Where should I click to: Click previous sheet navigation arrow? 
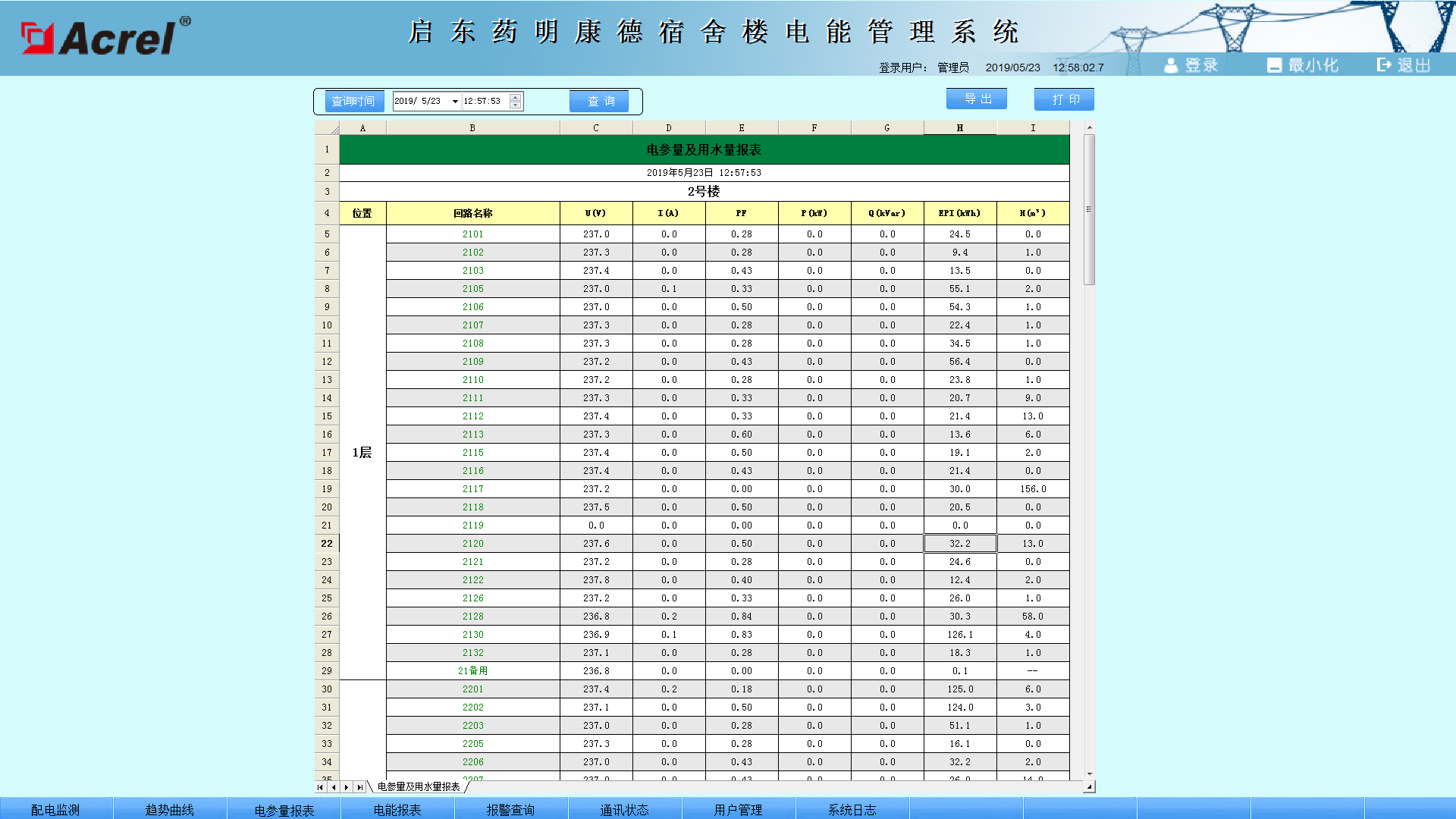tap(334, 787)
